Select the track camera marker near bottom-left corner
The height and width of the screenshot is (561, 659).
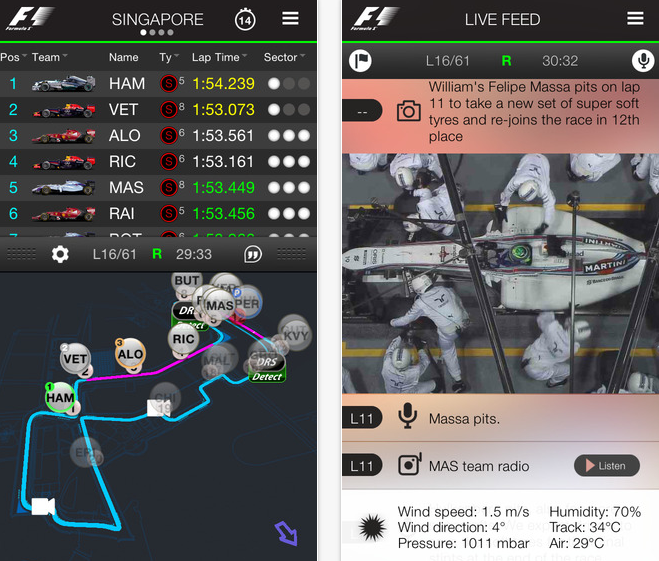tap(43, 506)
